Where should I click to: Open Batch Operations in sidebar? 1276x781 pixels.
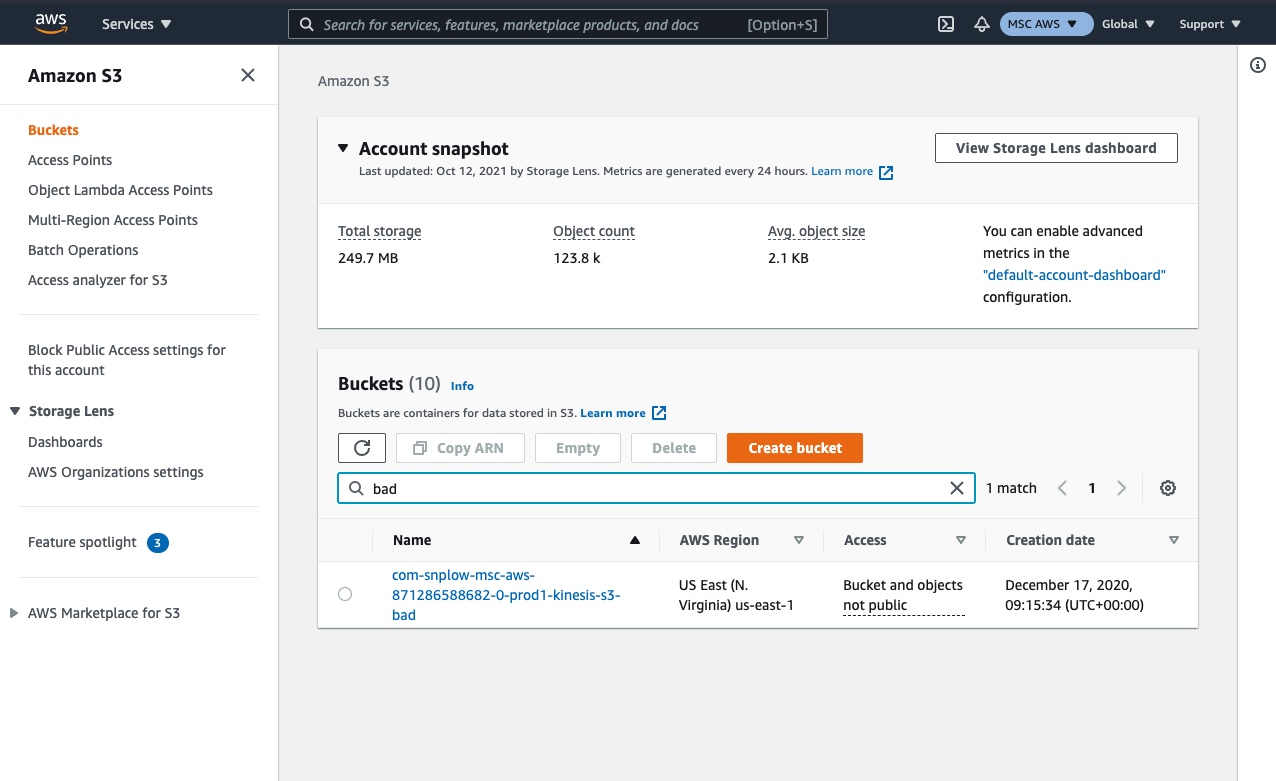[x=83, y=250]
